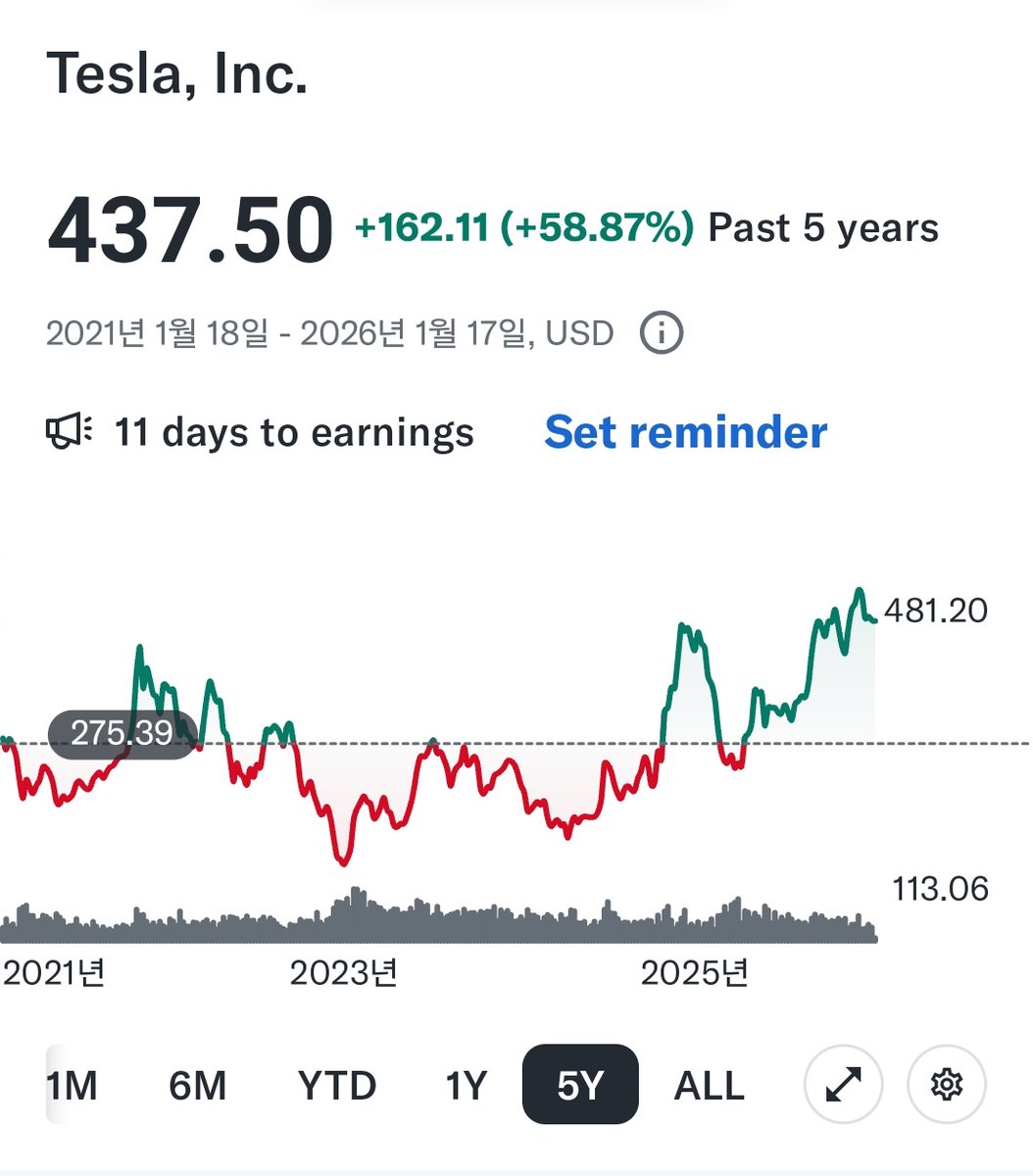The image size is (1033, 1176).
Task: Select the 5Y time range tab
Action: 580,1085
